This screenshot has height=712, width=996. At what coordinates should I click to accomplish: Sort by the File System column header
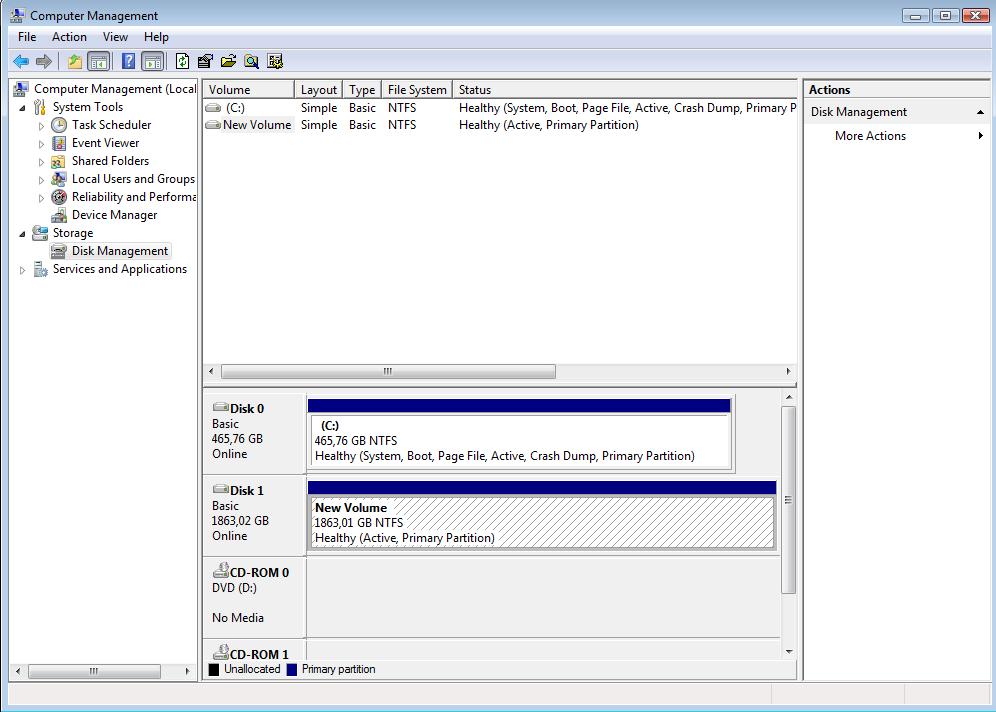(x=417, y=90)
